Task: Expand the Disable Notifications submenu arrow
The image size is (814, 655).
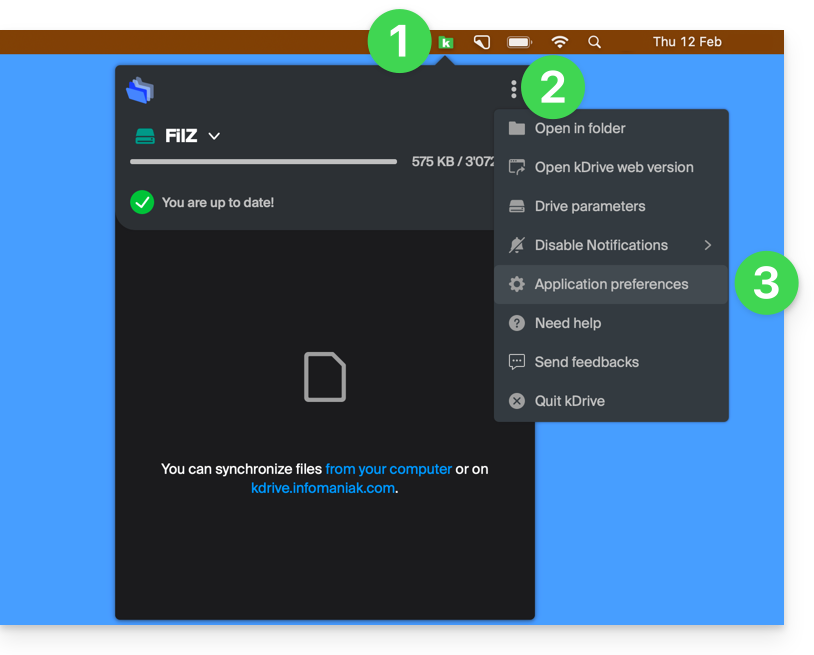Action: [x=708, y=245]
